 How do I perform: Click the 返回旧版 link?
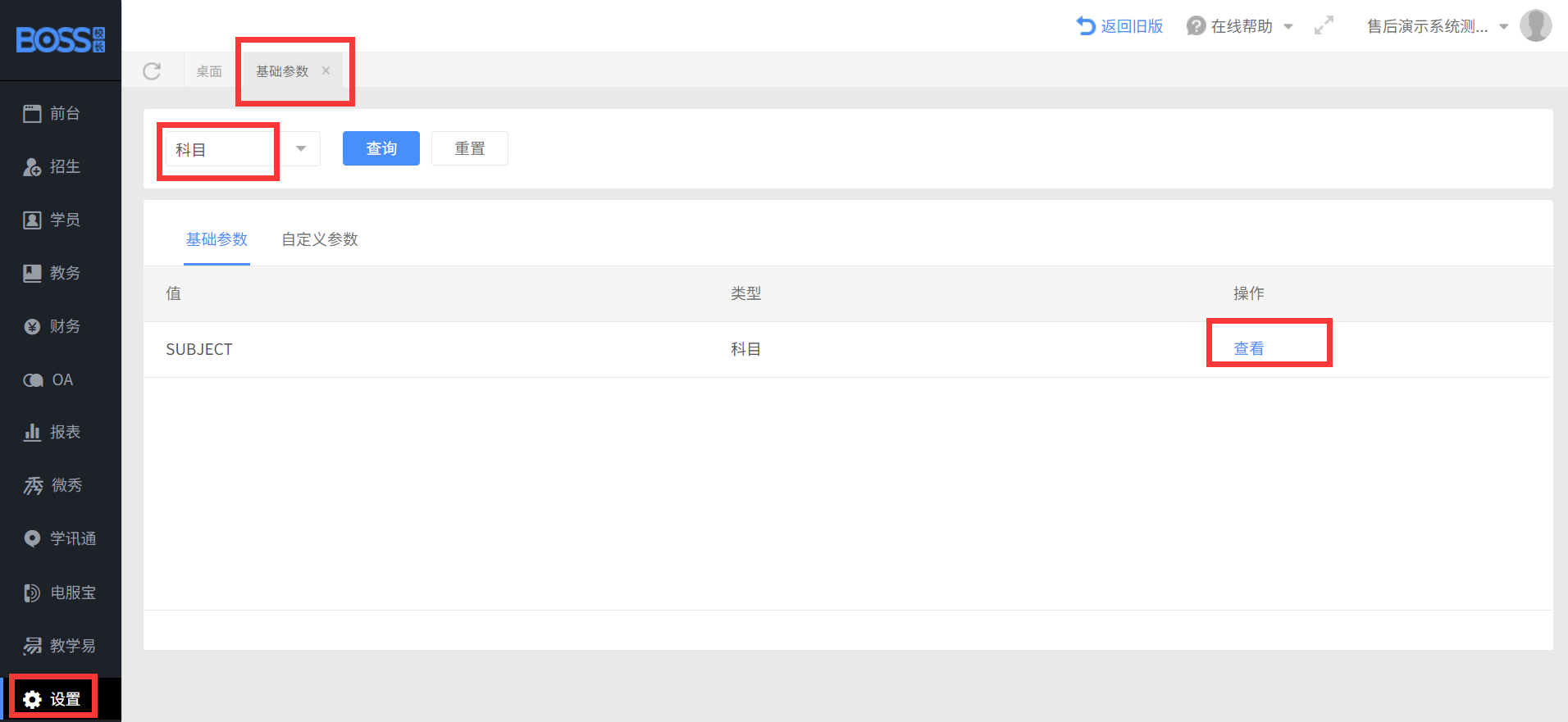(x=1120, y=26)
